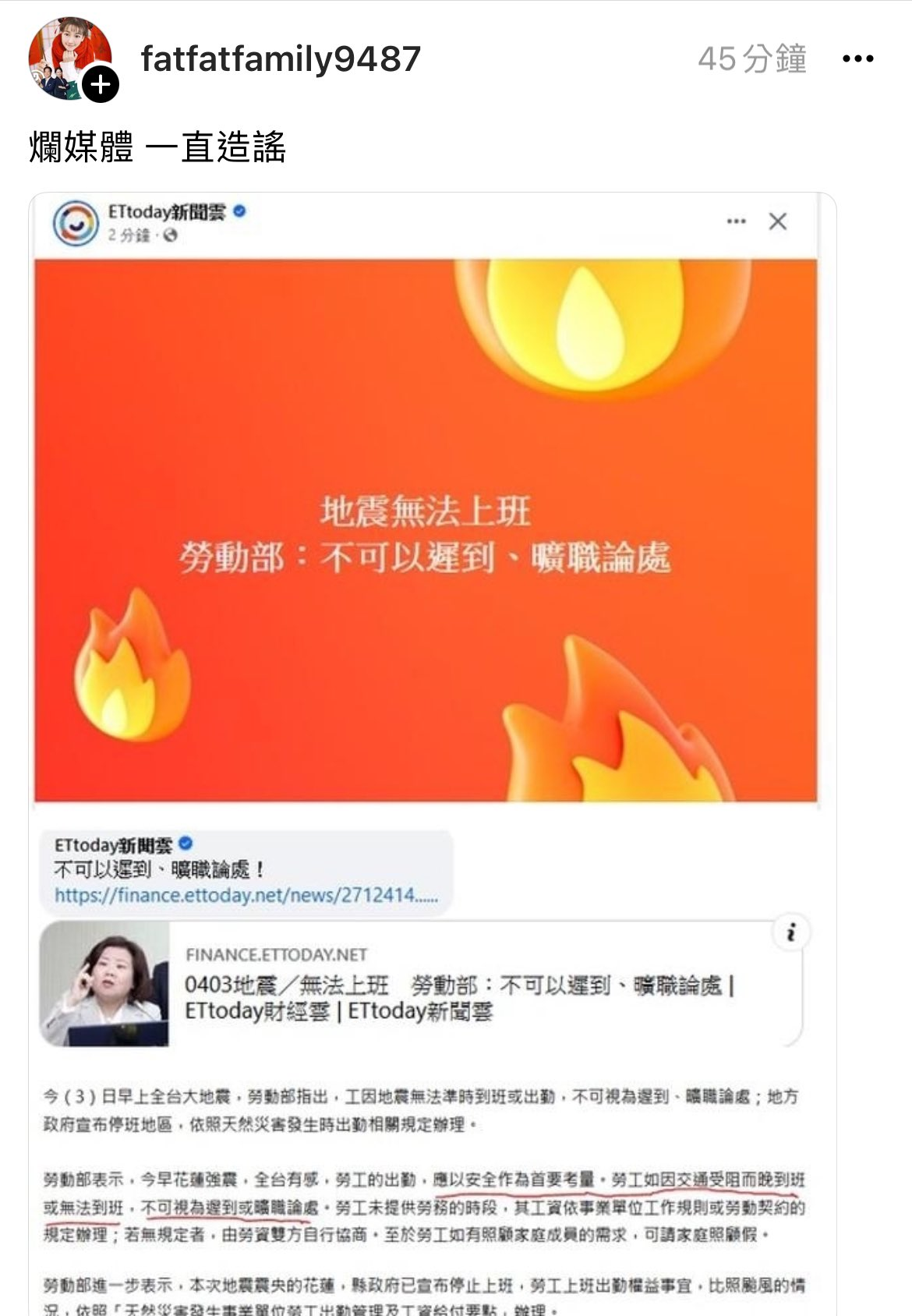The width and height of the screenshot is (912, 1316).
Task: Open embedded post's three-dot menu
Action: click(x=736, y=221)
